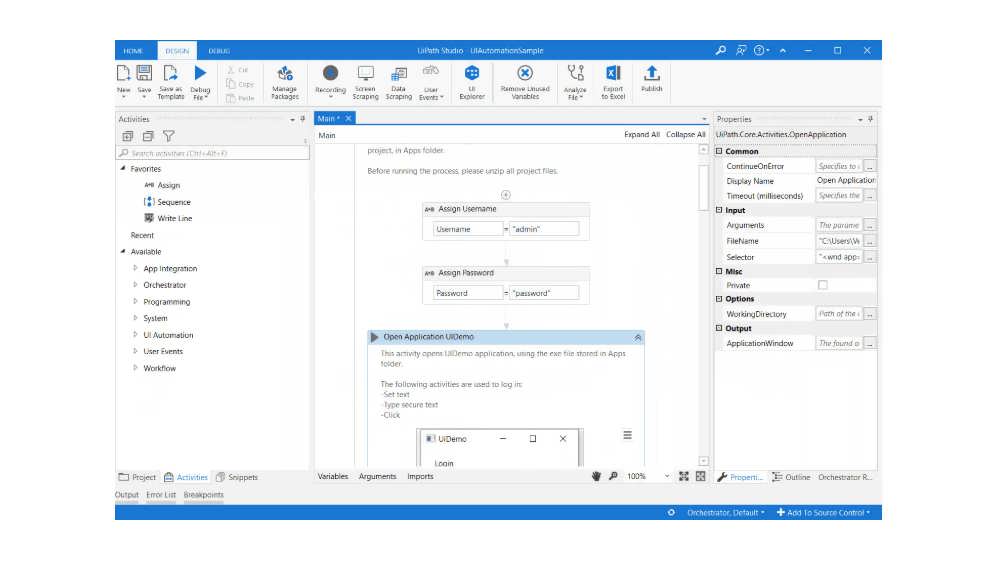Publish the project
The width and height of the screenshot is (1000, 563).
[651, 79]
